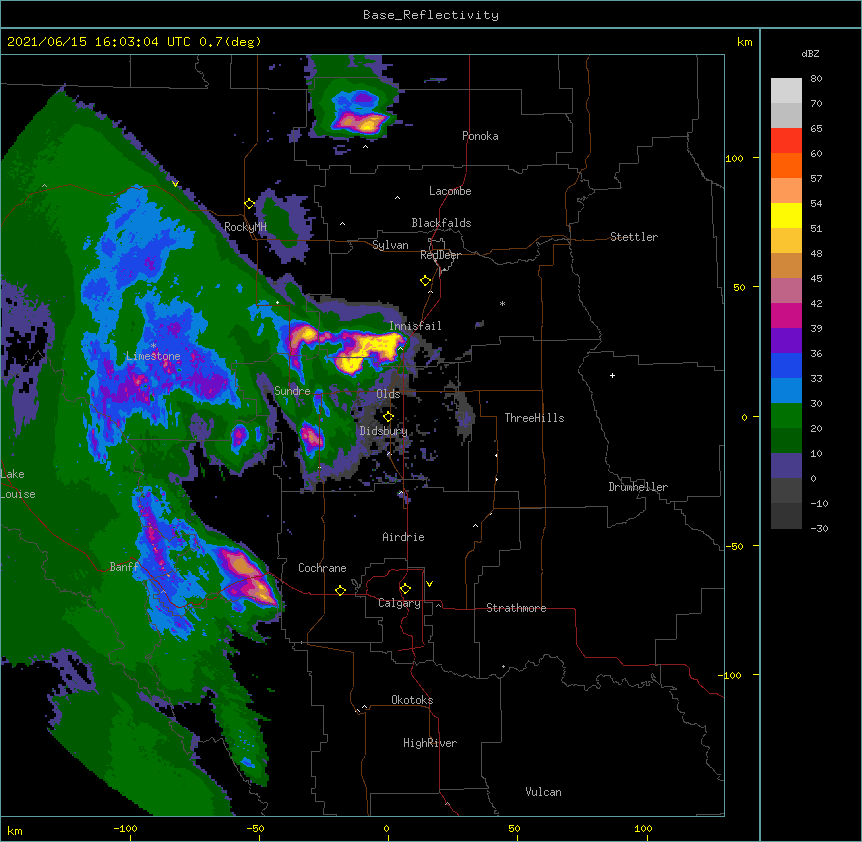Screen dimensions: 862x842
Task: Select the Okotoks label
Action: [412, 700]
